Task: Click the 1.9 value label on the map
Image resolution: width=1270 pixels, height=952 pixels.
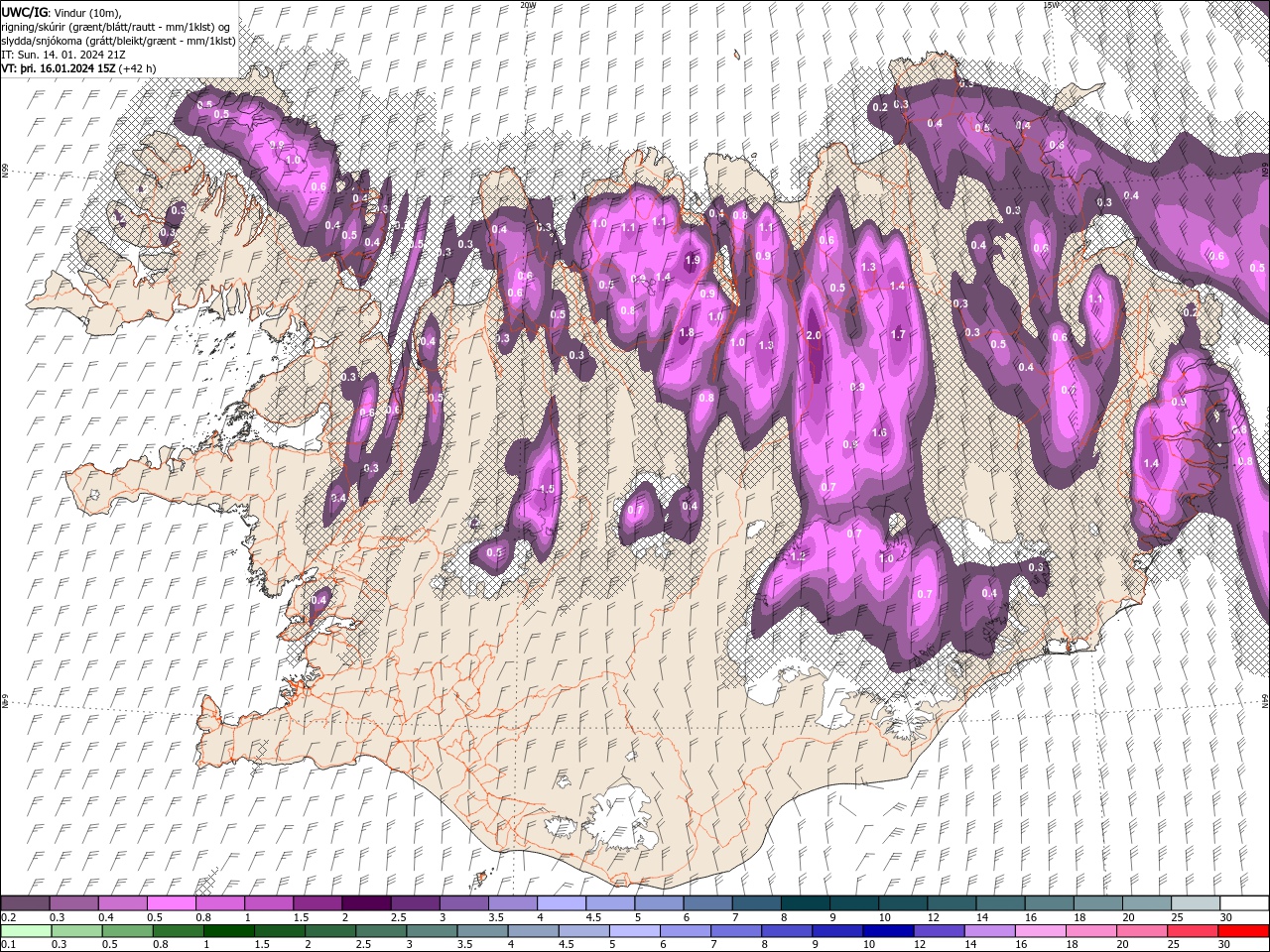Action: (x=693, y=260)
